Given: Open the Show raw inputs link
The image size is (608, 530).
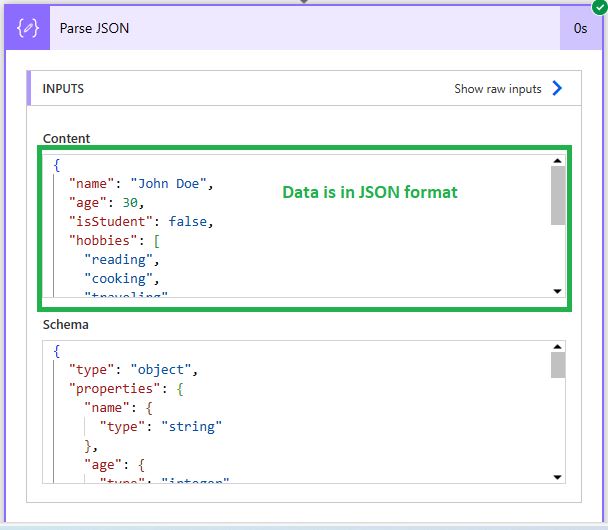Looking at the screenshot, I should [498, 89].
